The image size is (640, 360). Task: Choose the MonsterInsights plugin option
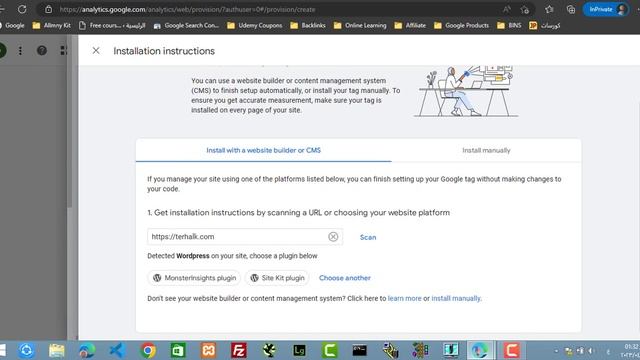tap(194, 278)
